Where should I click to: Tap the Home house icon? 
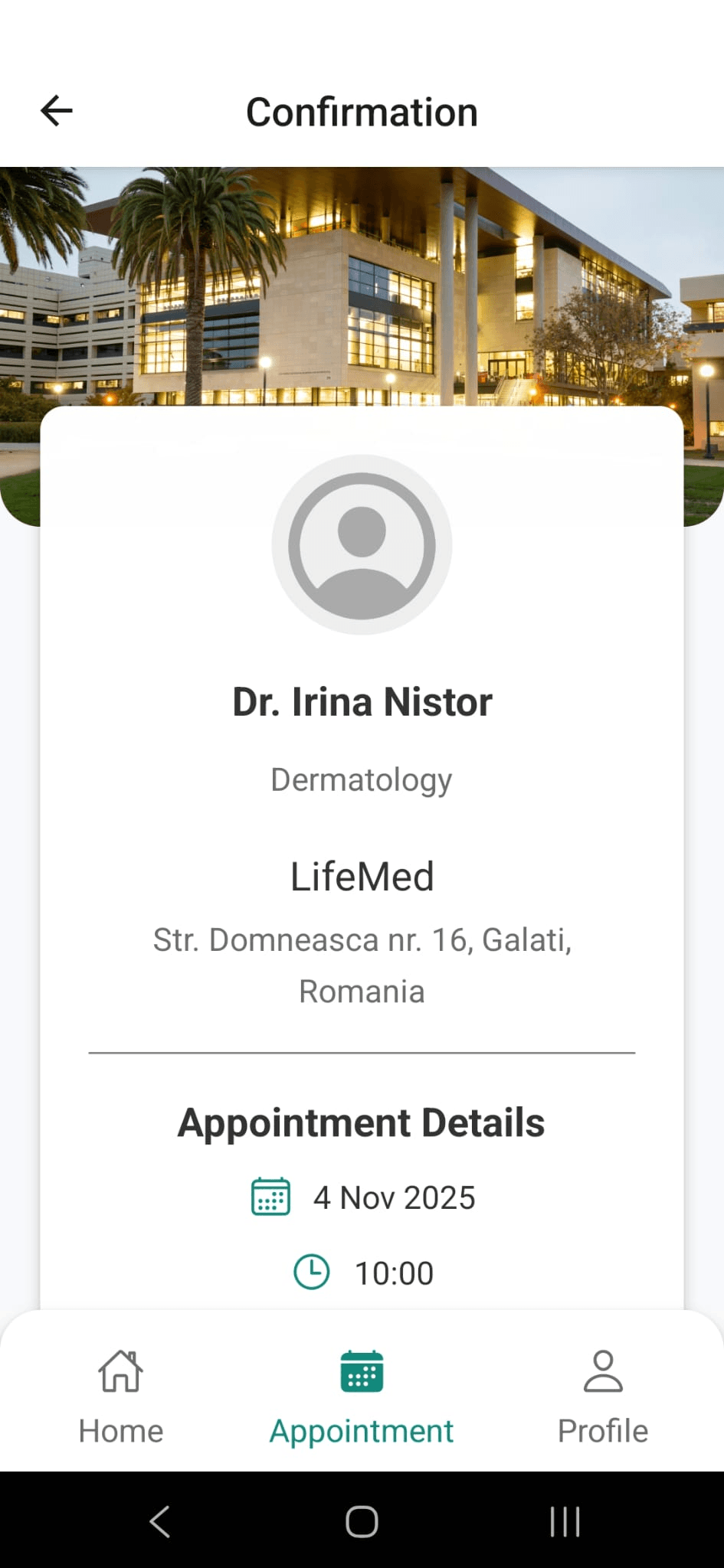click(x=121, y=1370)
